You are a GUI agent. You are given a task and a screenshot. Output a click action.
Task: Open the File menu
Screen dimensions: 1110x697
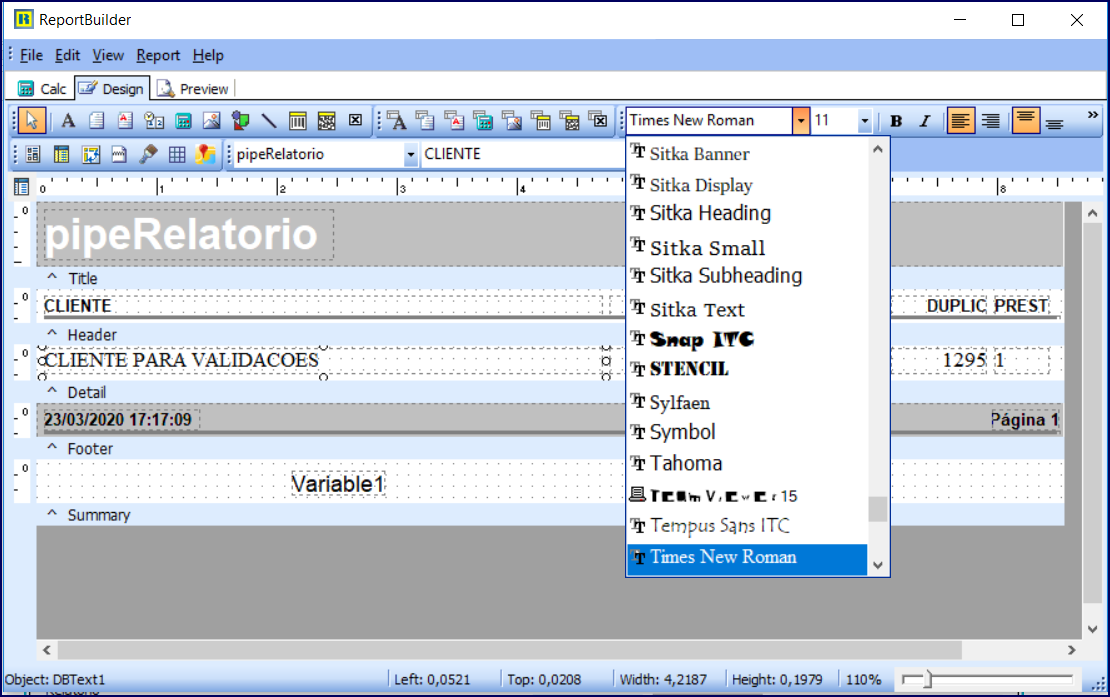[31, 55]
